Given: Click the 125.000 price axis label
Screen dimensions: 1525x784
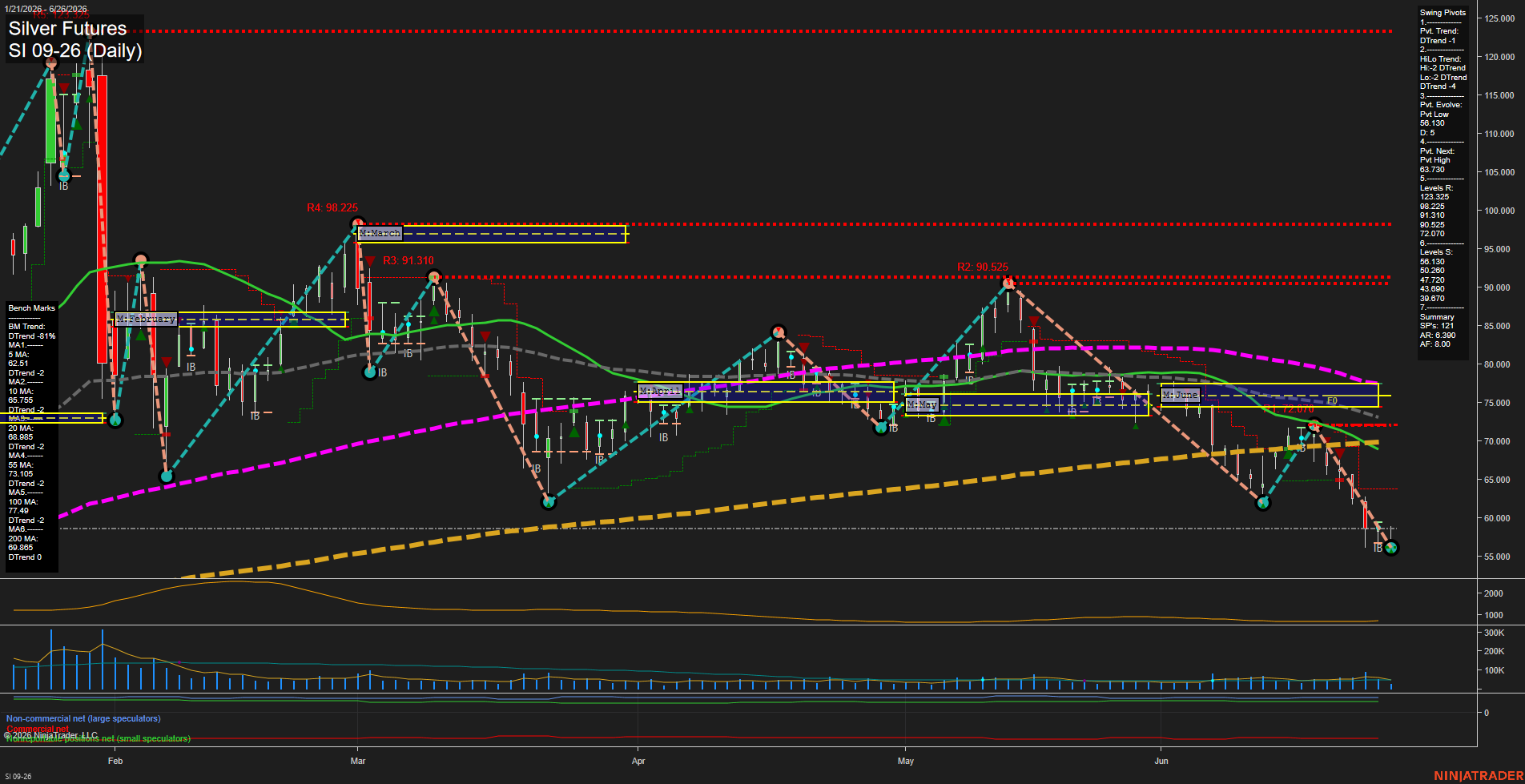Looking at the screenshot, I should pos(1499,18).
